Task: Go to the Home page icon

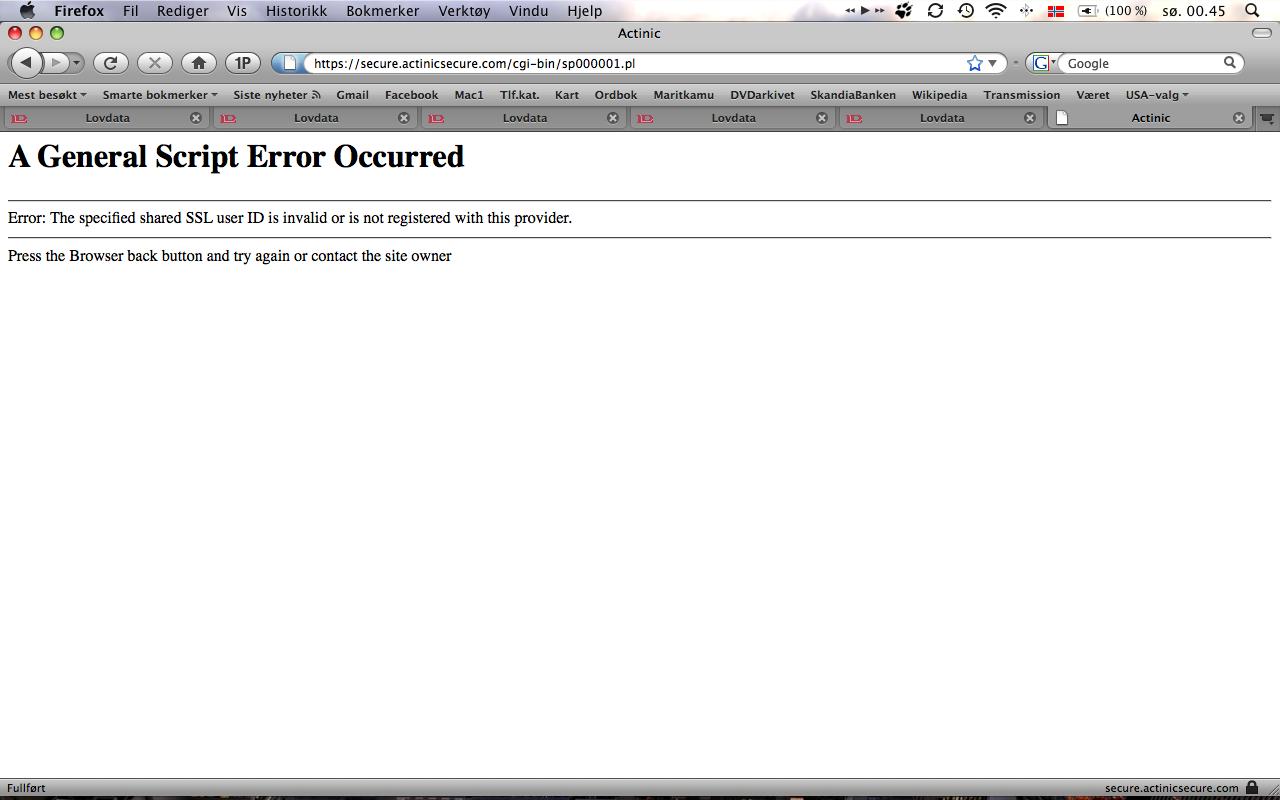Action: click(198, 63)
